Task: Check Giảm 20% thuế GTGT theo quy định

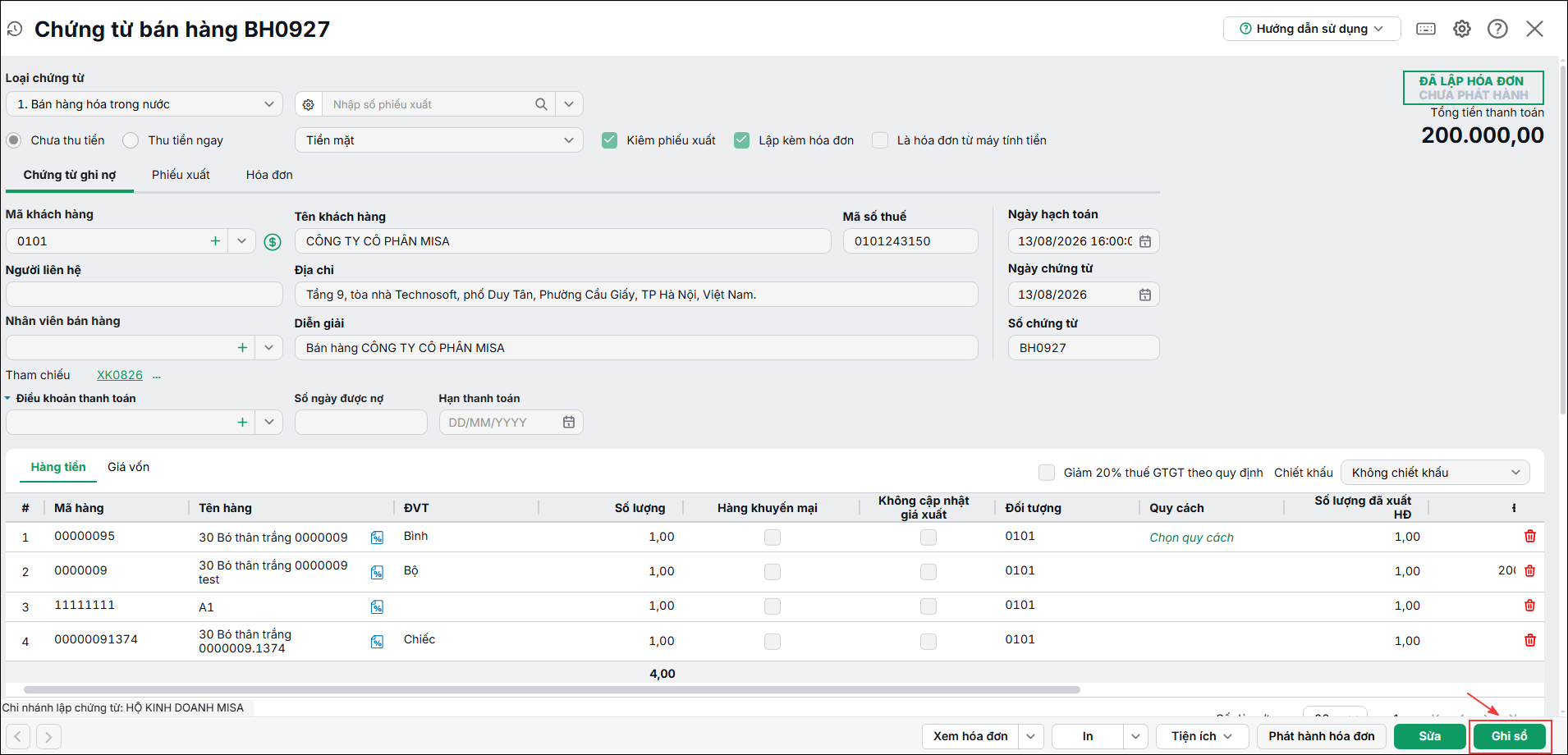Action: (1047, 473)
